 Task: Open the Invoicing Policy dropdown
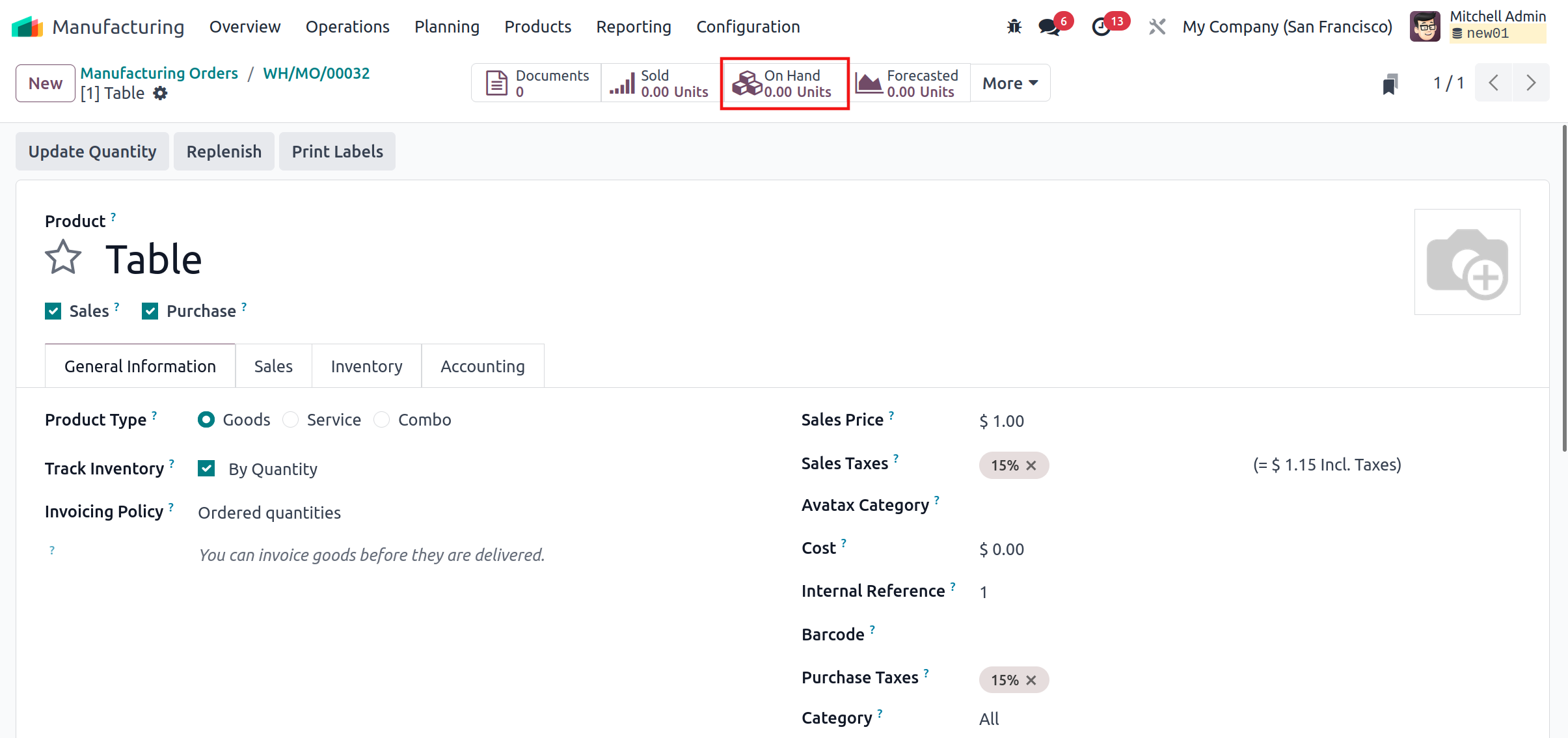click(269, 513)
